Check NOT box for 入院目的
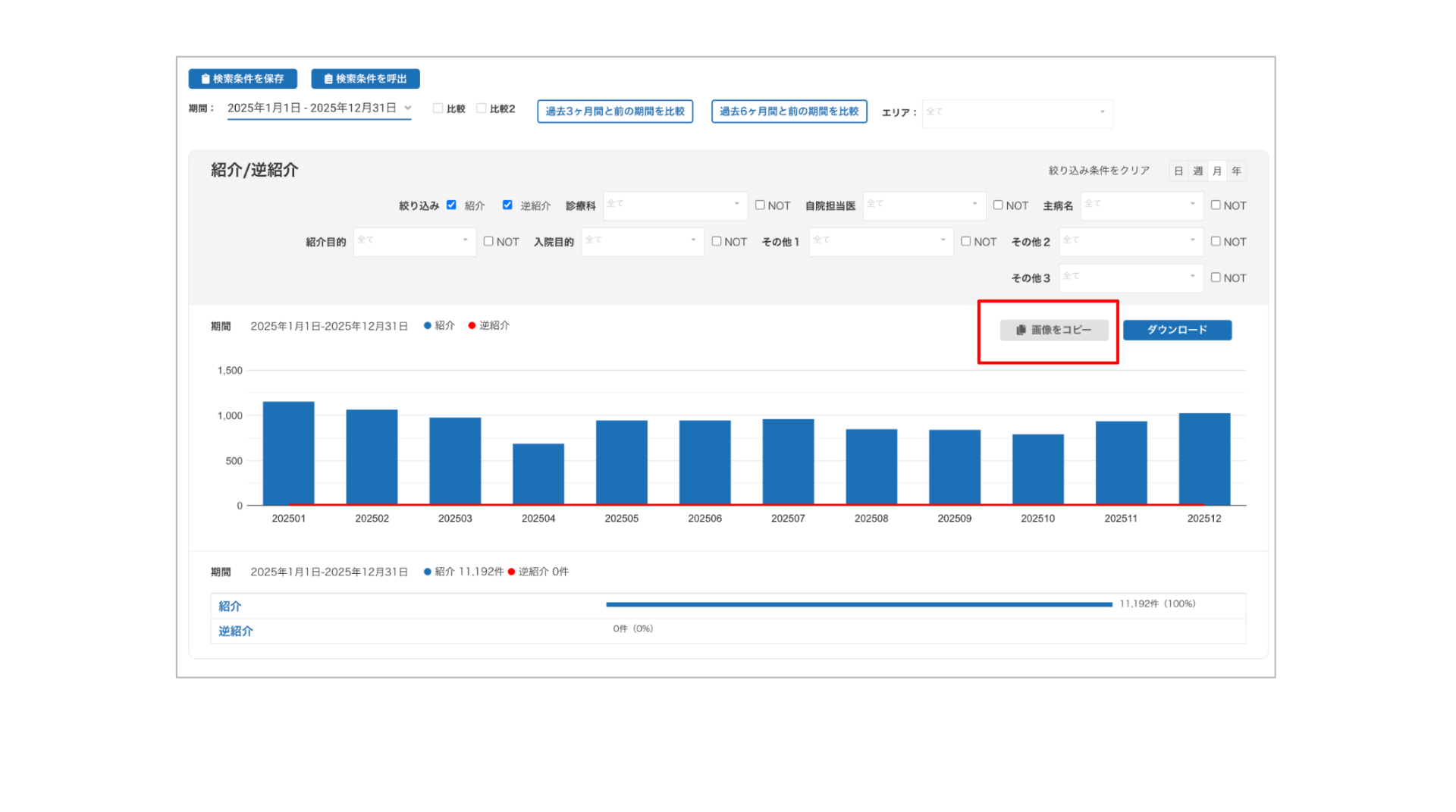This screenshot has height=812, width=1456. coord(717,241)
